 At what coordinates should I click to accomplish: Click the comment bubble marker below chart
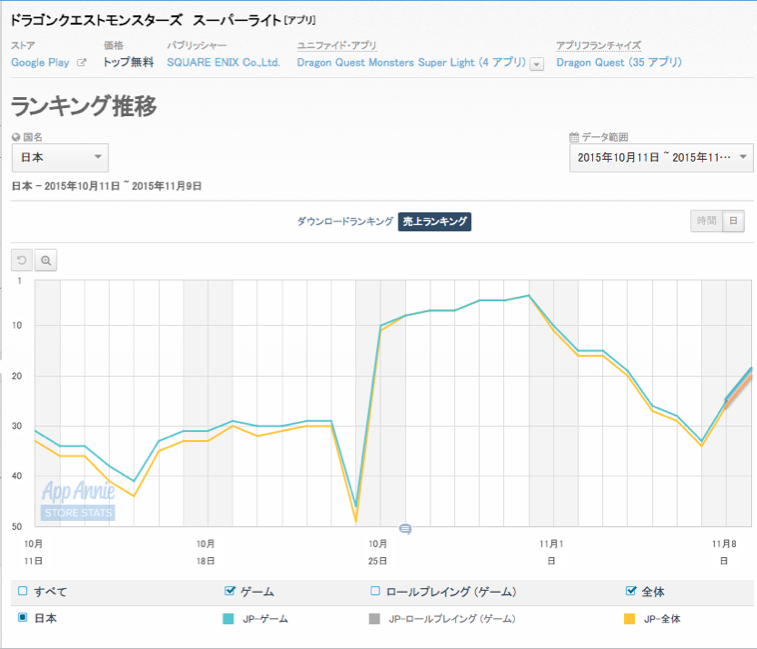click(x=405, y=529)
